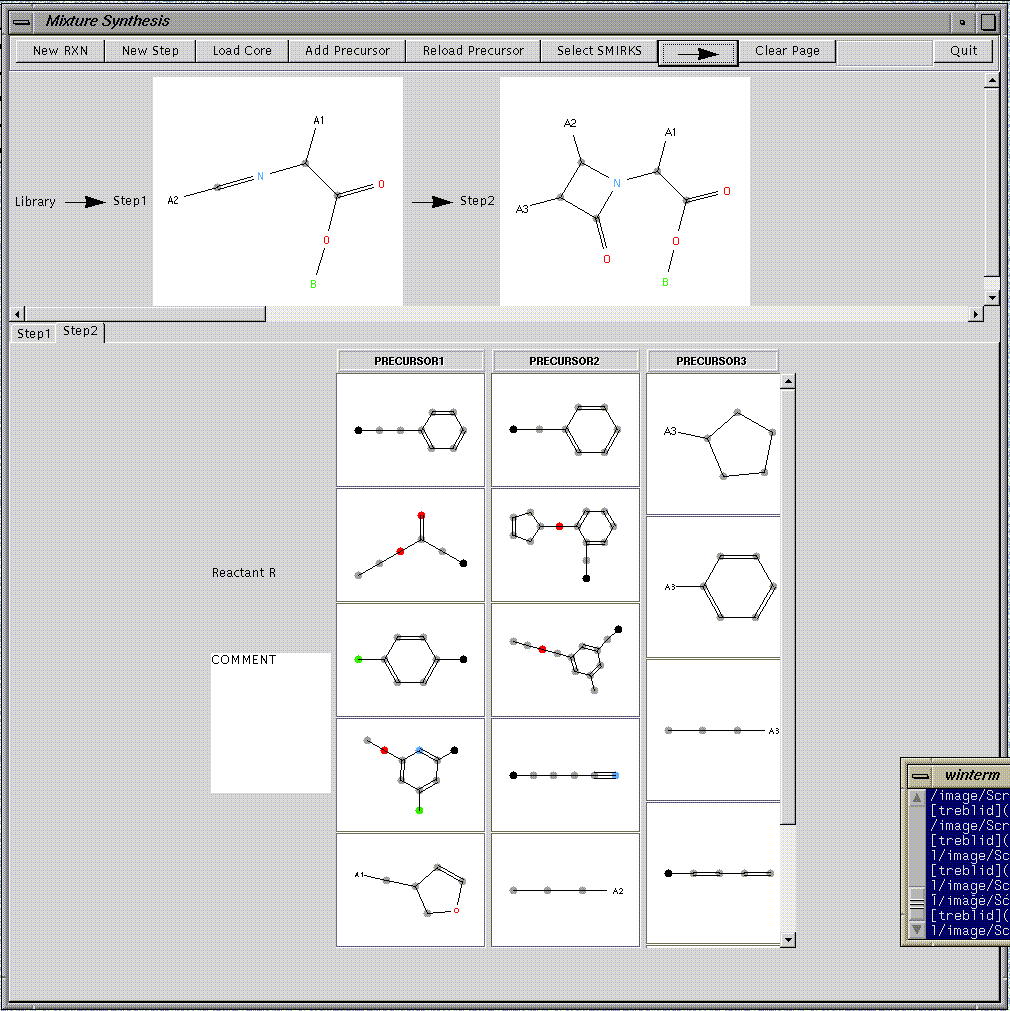Click the Mixture Synthesis minimize dot button

click(963, 22)
